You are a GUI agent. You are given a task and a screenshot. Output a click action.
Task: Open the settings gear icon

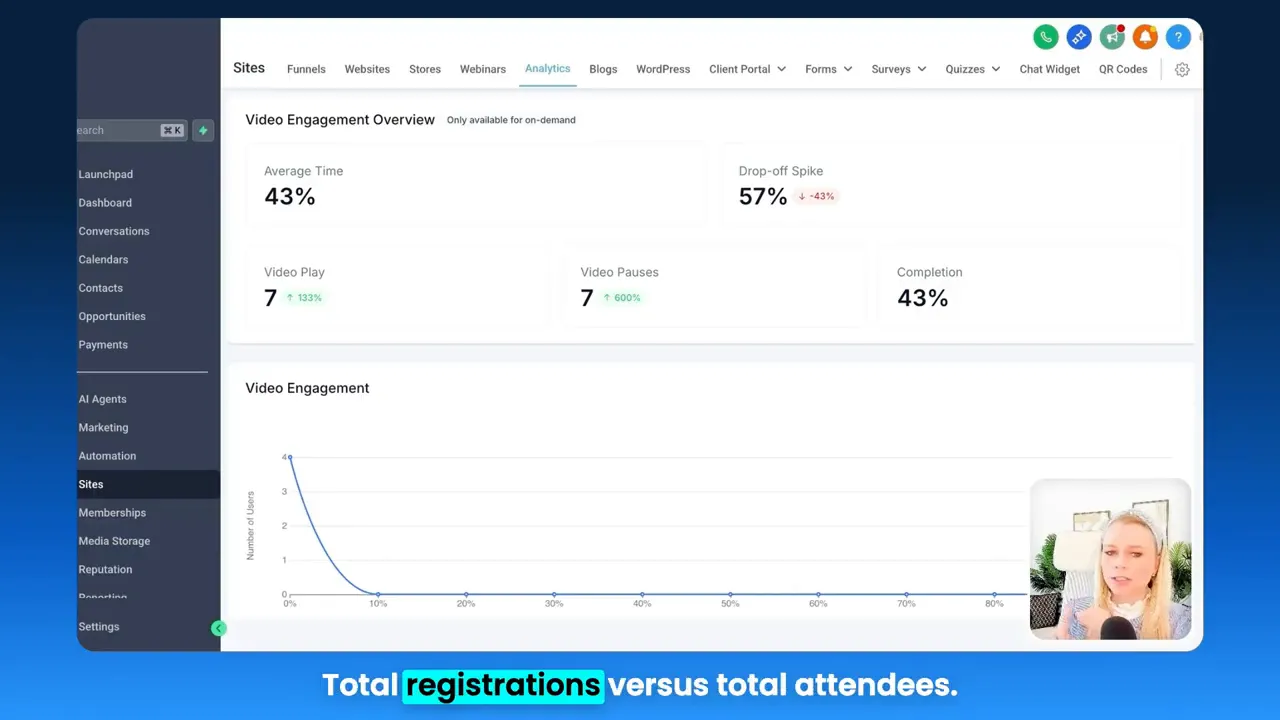point(1182,69)
